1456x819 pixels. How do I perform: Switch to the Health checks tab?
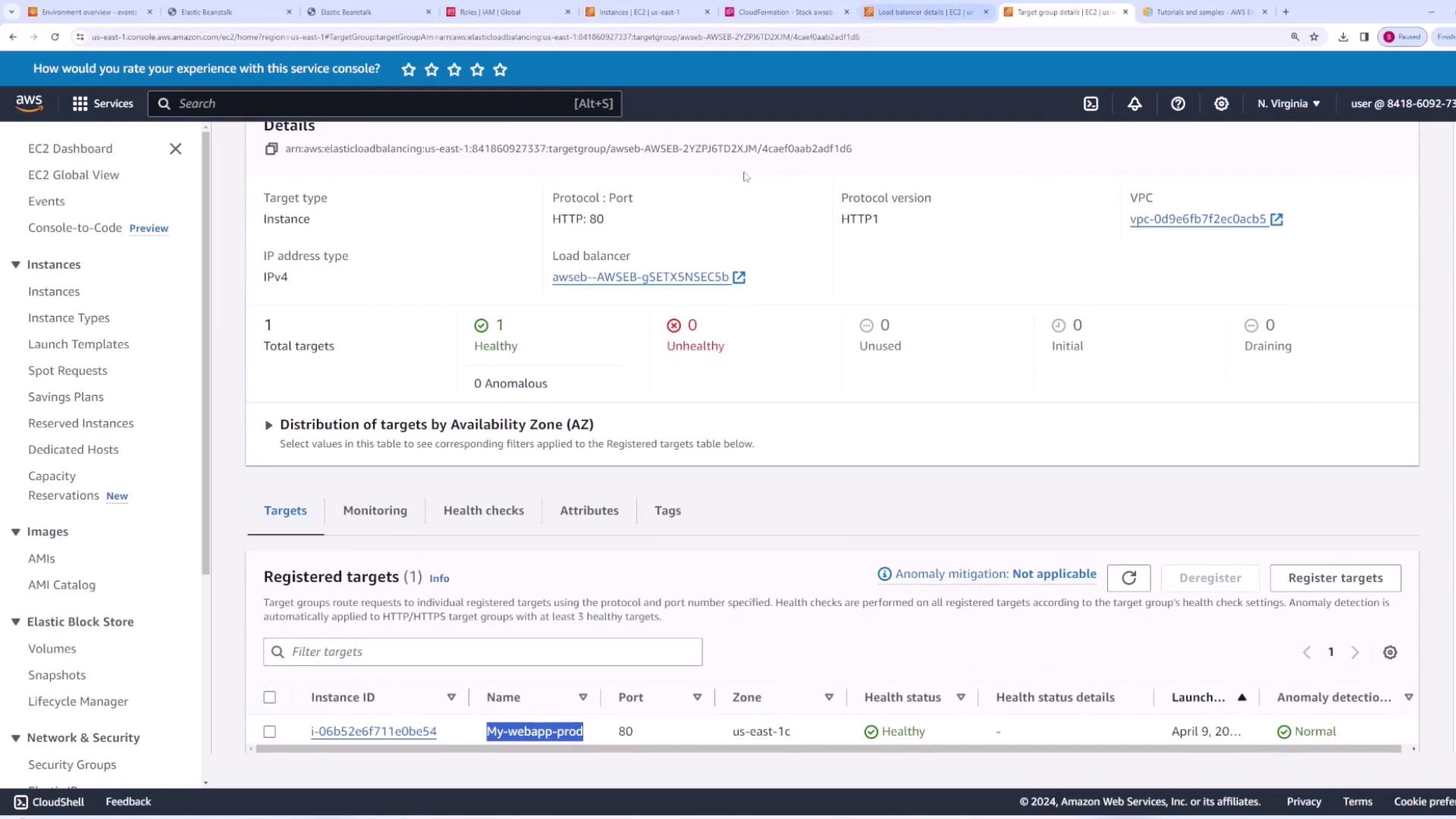coord(483,510)
